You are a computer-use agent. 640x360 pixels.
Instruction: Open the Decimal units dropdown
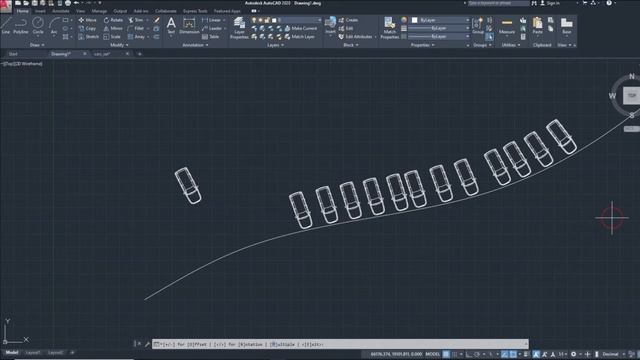613,354
